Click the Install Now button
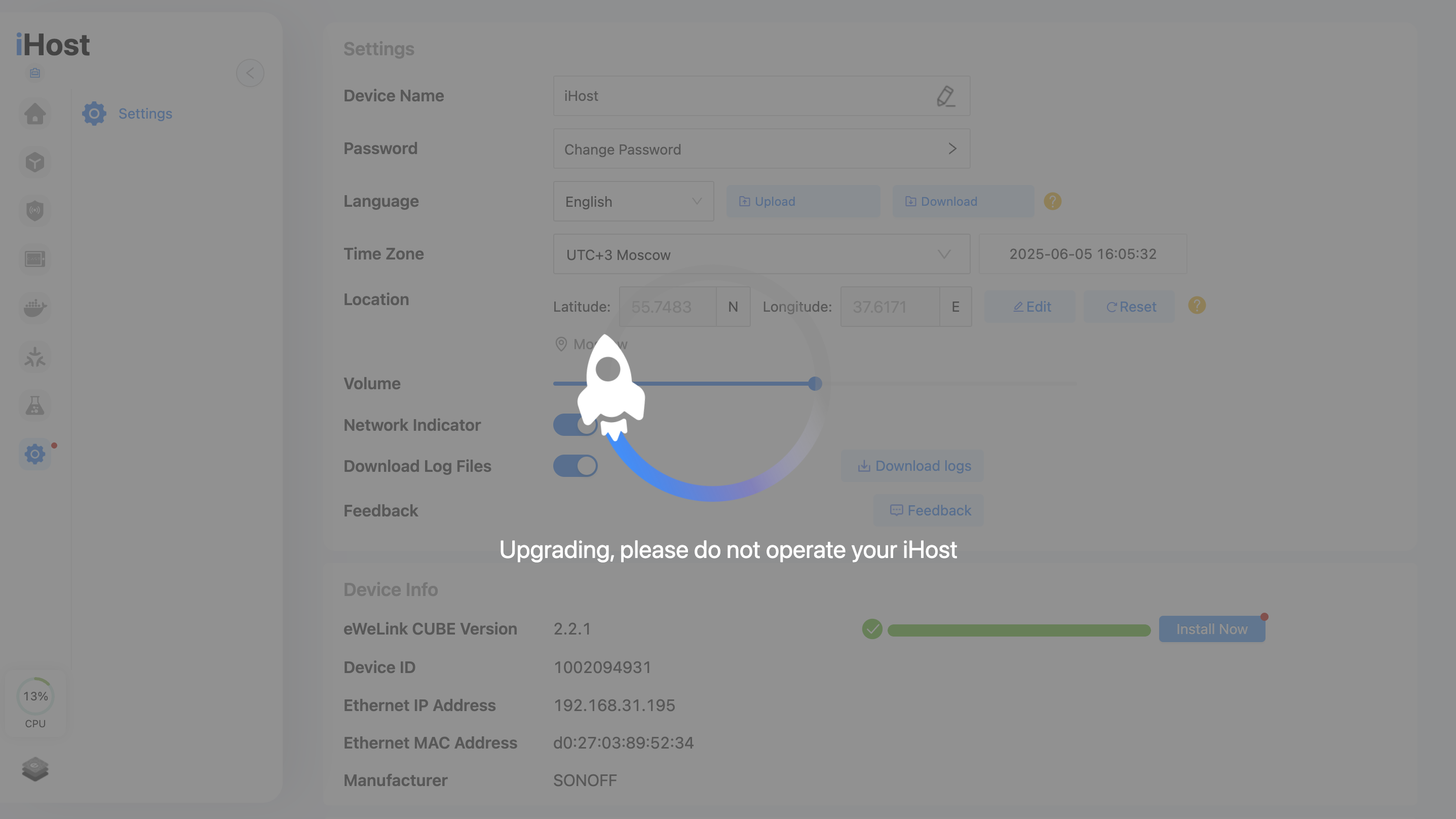The width and height of the screenshot is (1456, 819). point(1212,629)
